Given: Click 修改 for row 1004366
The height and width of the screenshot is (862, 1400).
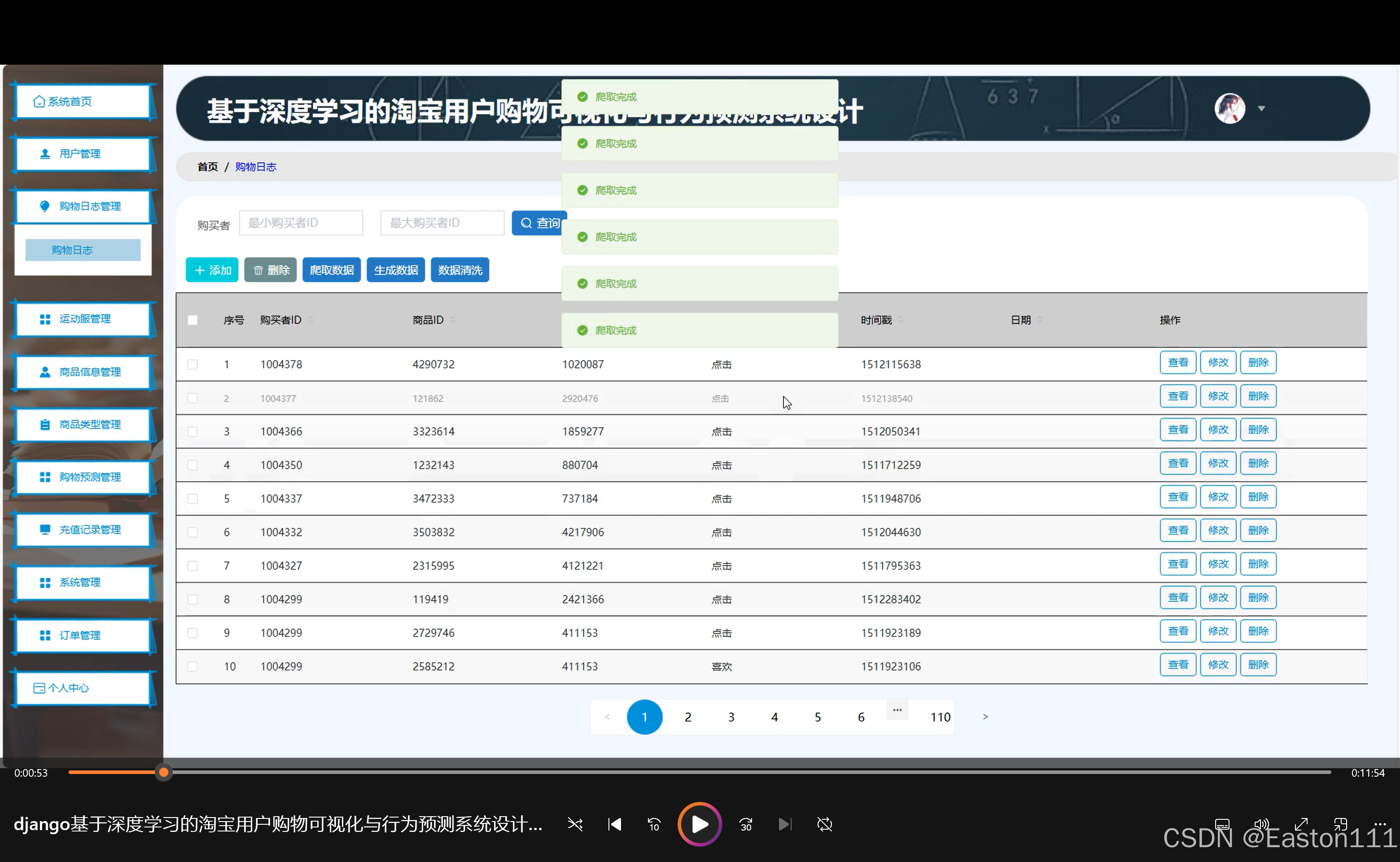Looking at the screenshot, I should point(1218,430).
